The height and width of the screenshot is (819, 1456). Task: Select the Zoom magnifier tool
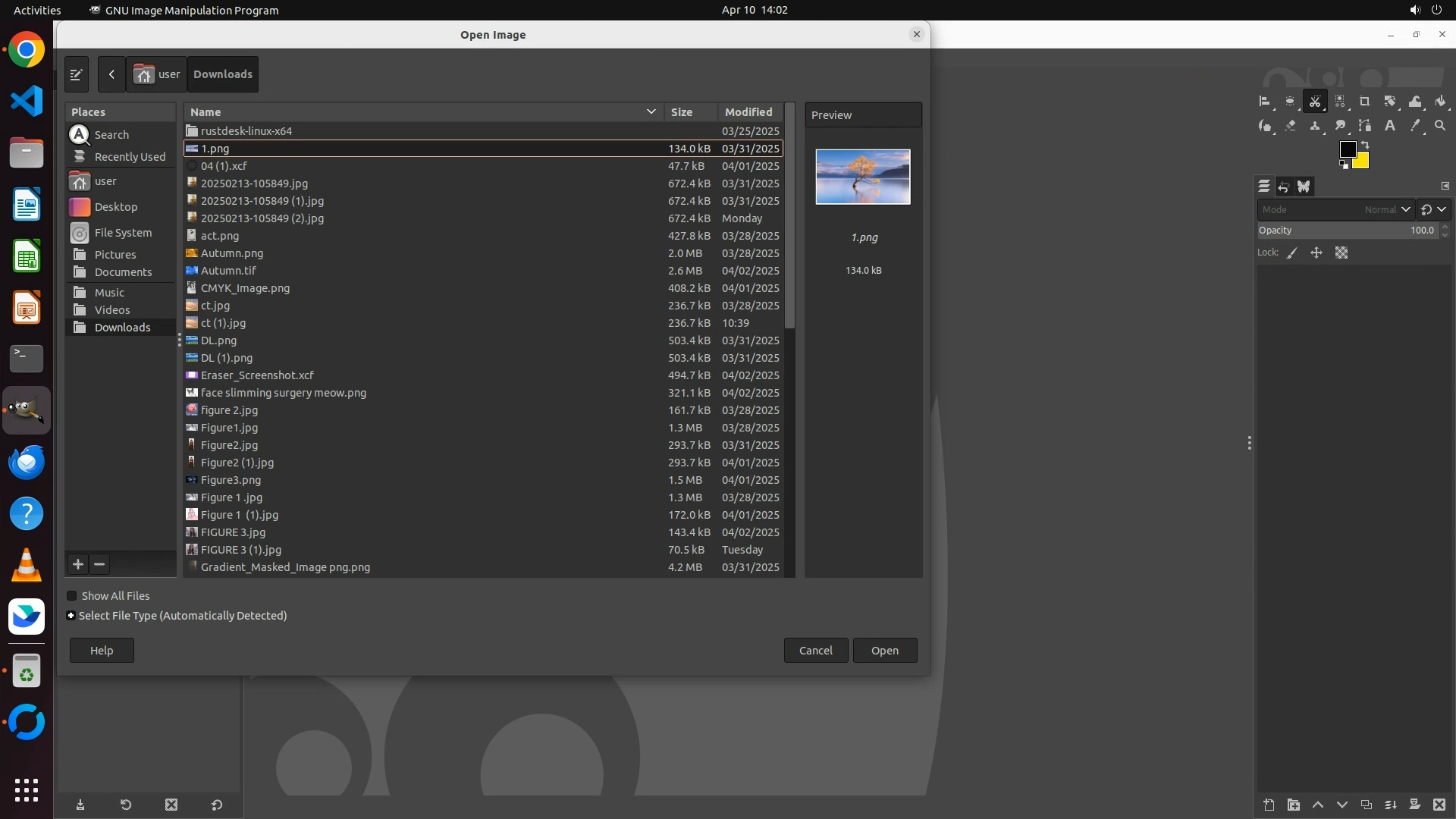[x=1440, y=126]
